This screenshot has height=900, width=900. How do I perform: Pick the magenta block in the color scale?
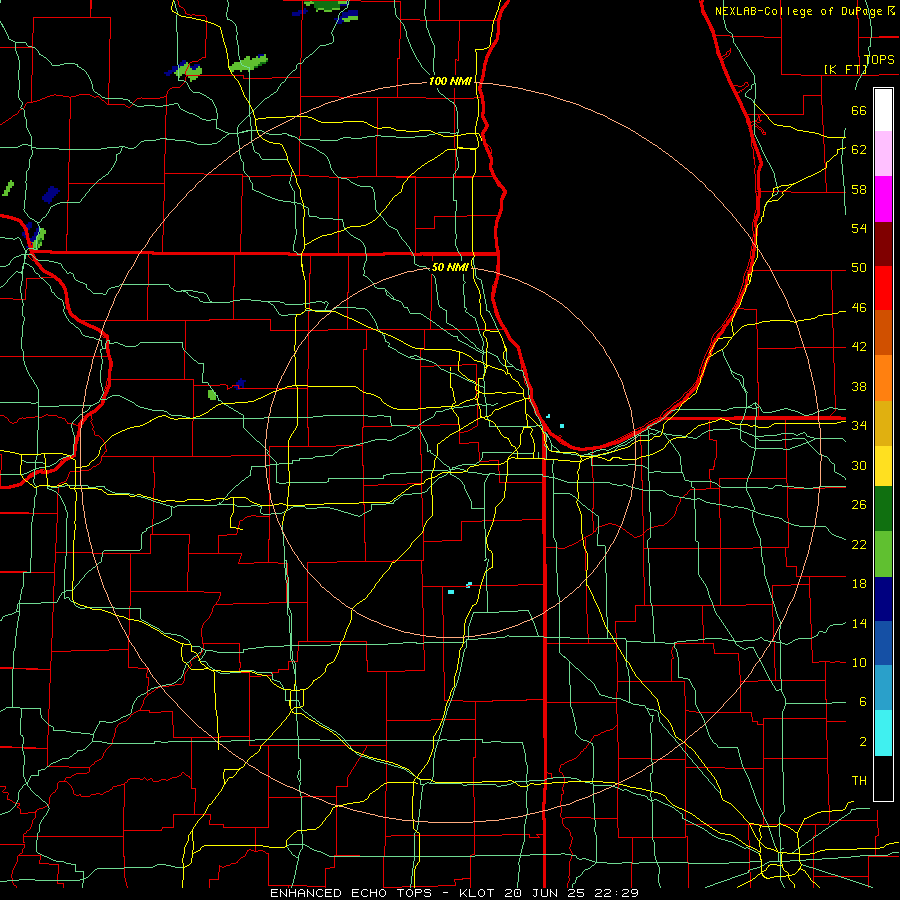(883, 199)
